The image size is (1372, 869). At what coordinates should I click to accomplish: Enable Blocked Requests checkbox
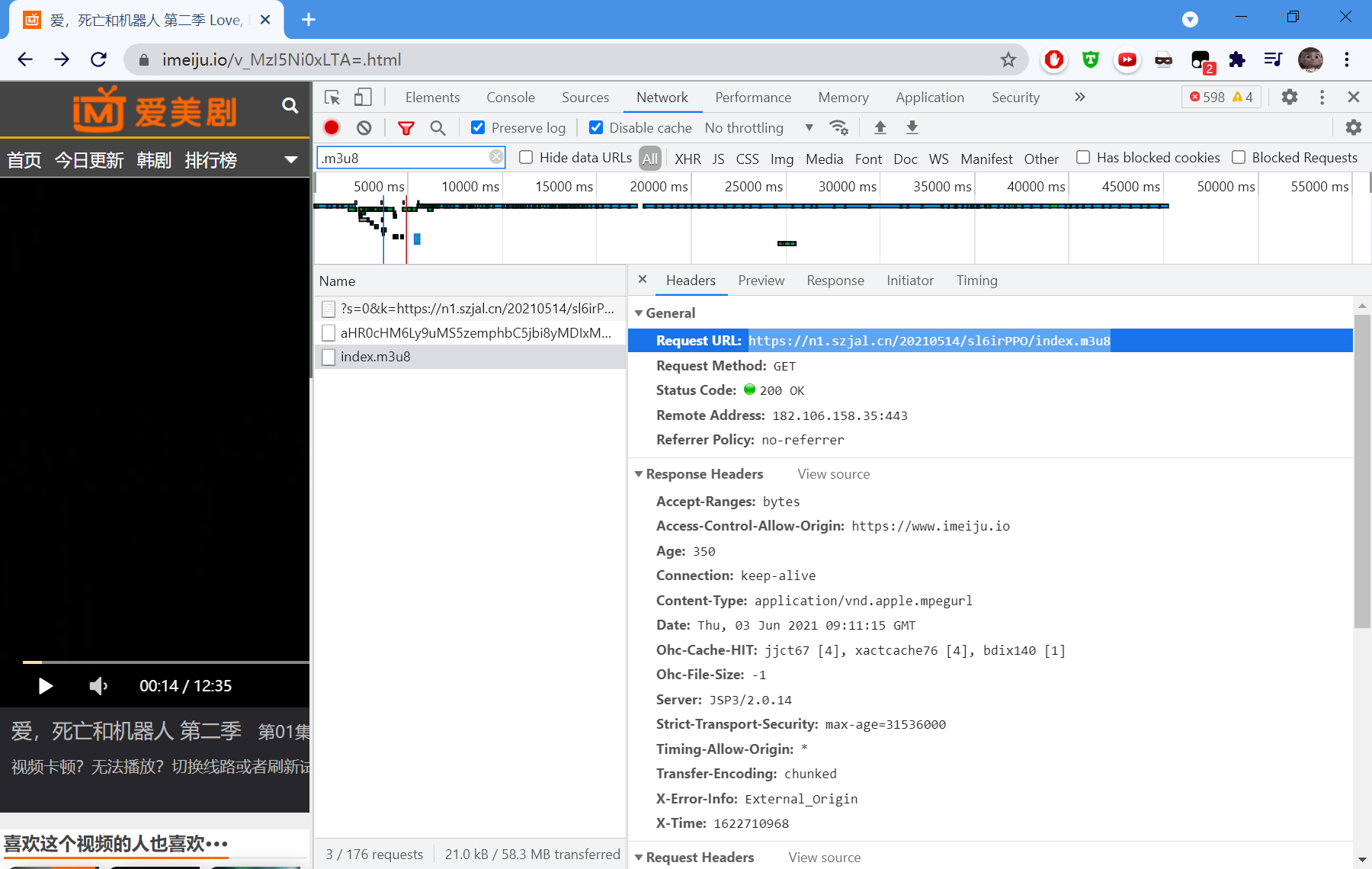point(1239,157)
